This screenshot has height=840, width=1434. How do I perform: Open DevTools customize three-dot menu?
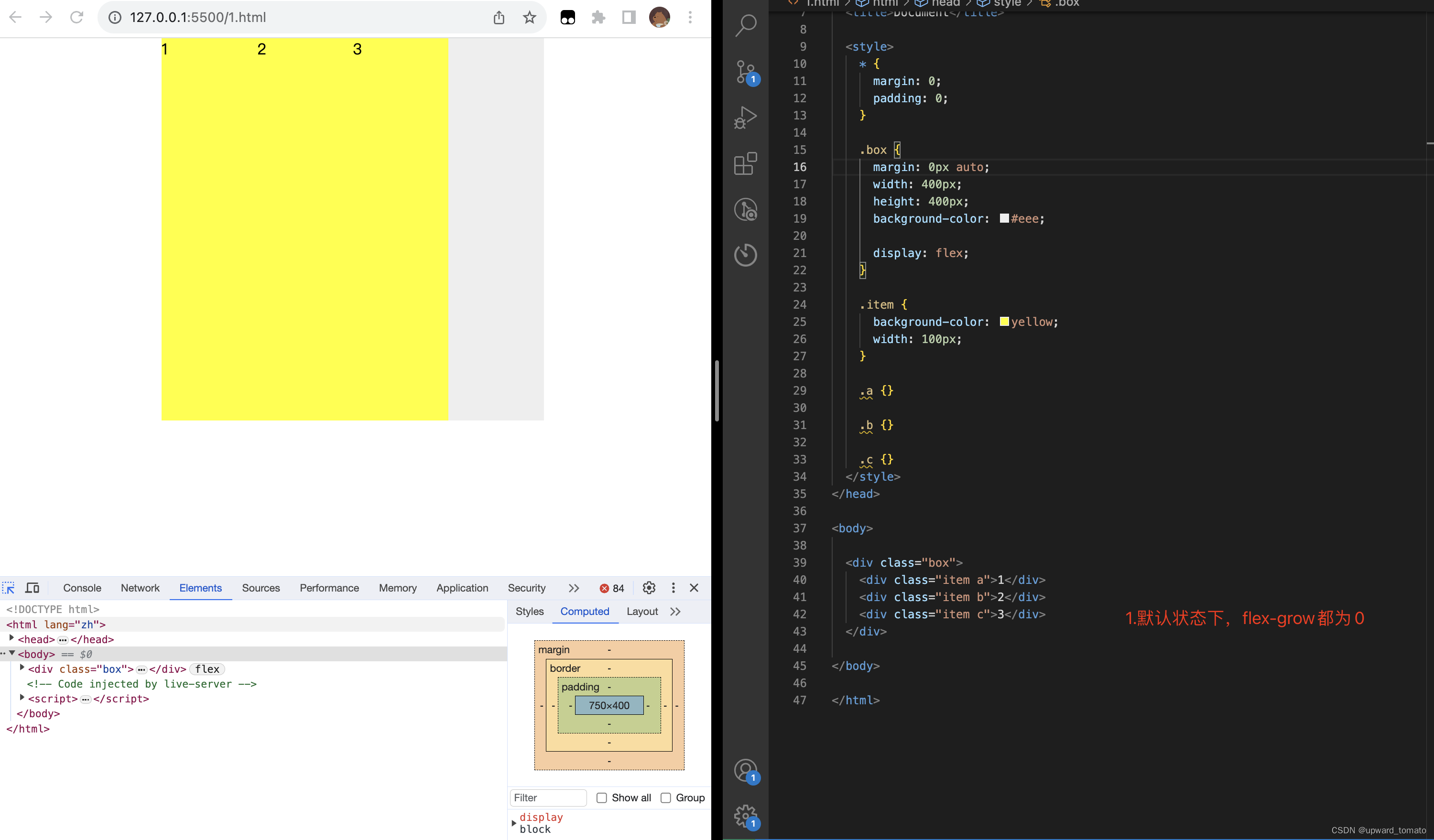673,588
